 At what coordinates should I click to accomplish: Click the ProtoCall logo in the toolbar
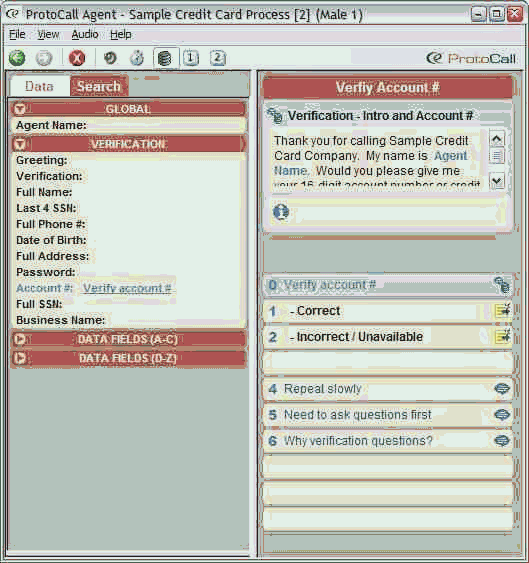pyautogui.click(x=471, y=58)
